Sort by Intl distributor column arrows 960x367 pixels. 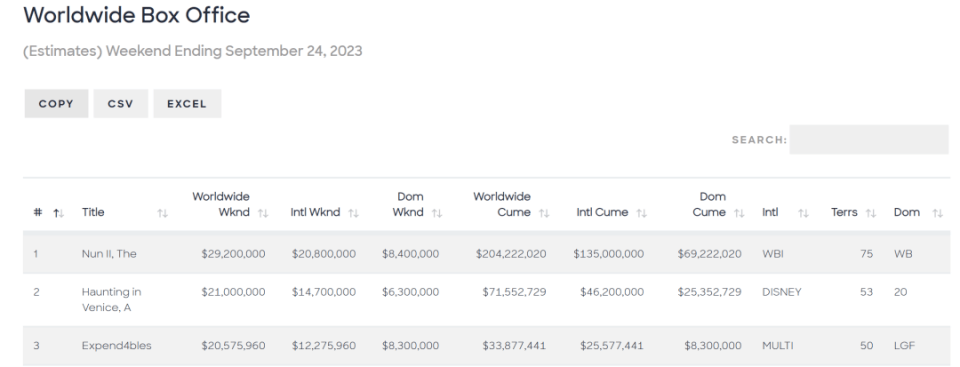803,213
